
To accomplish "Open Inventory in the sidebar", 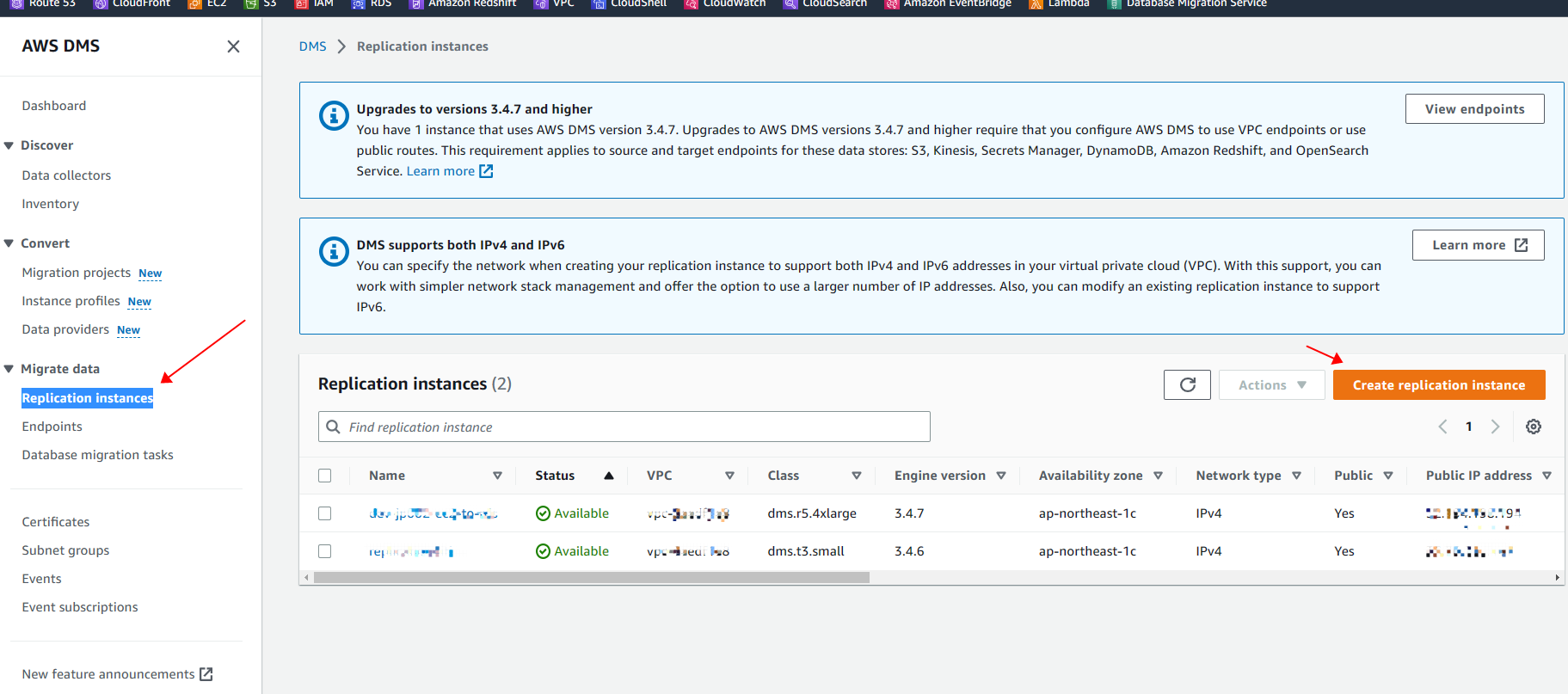I will 51,204.
